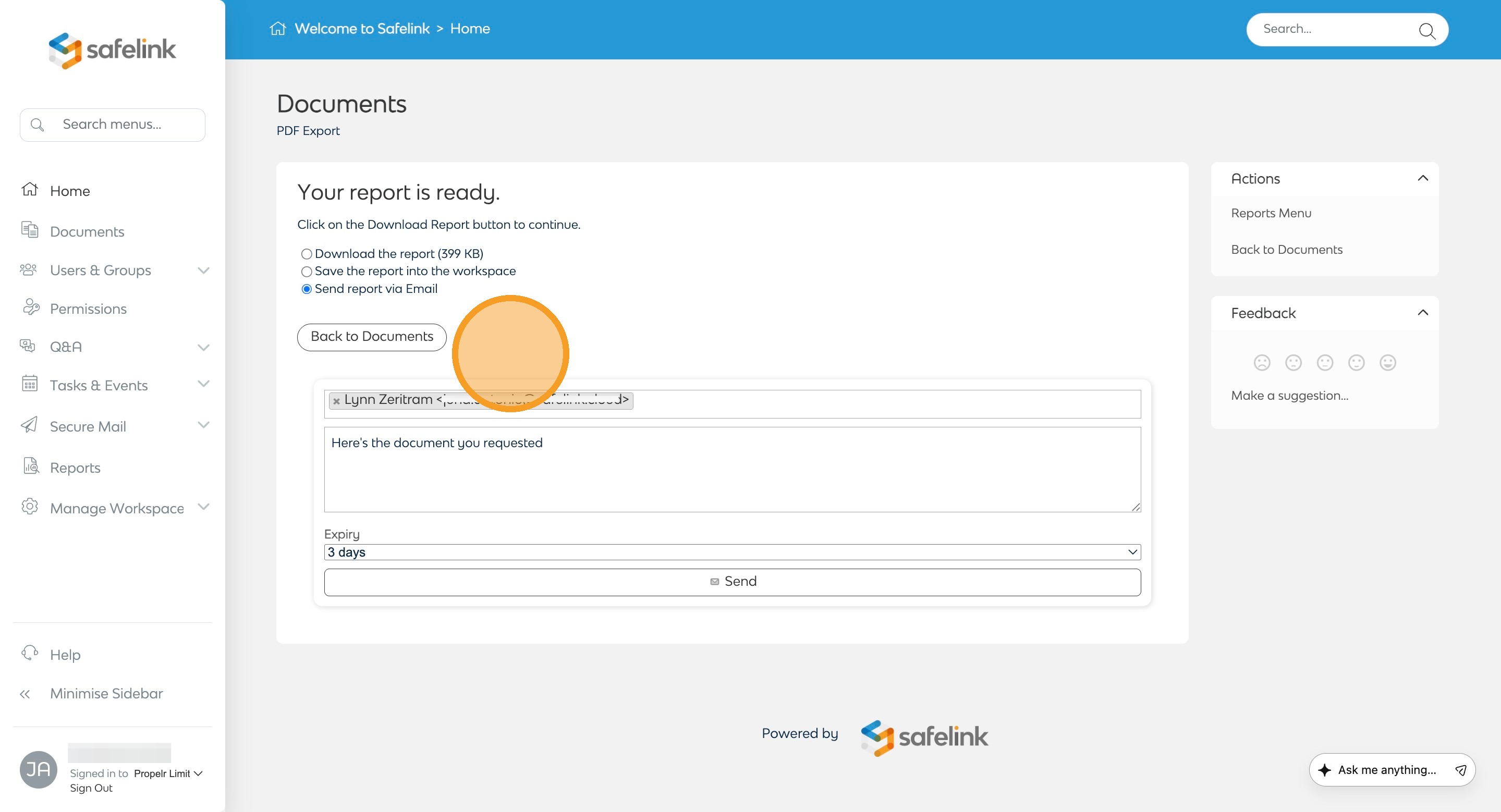Open Permissions in the sidebar

coord(88,309)
